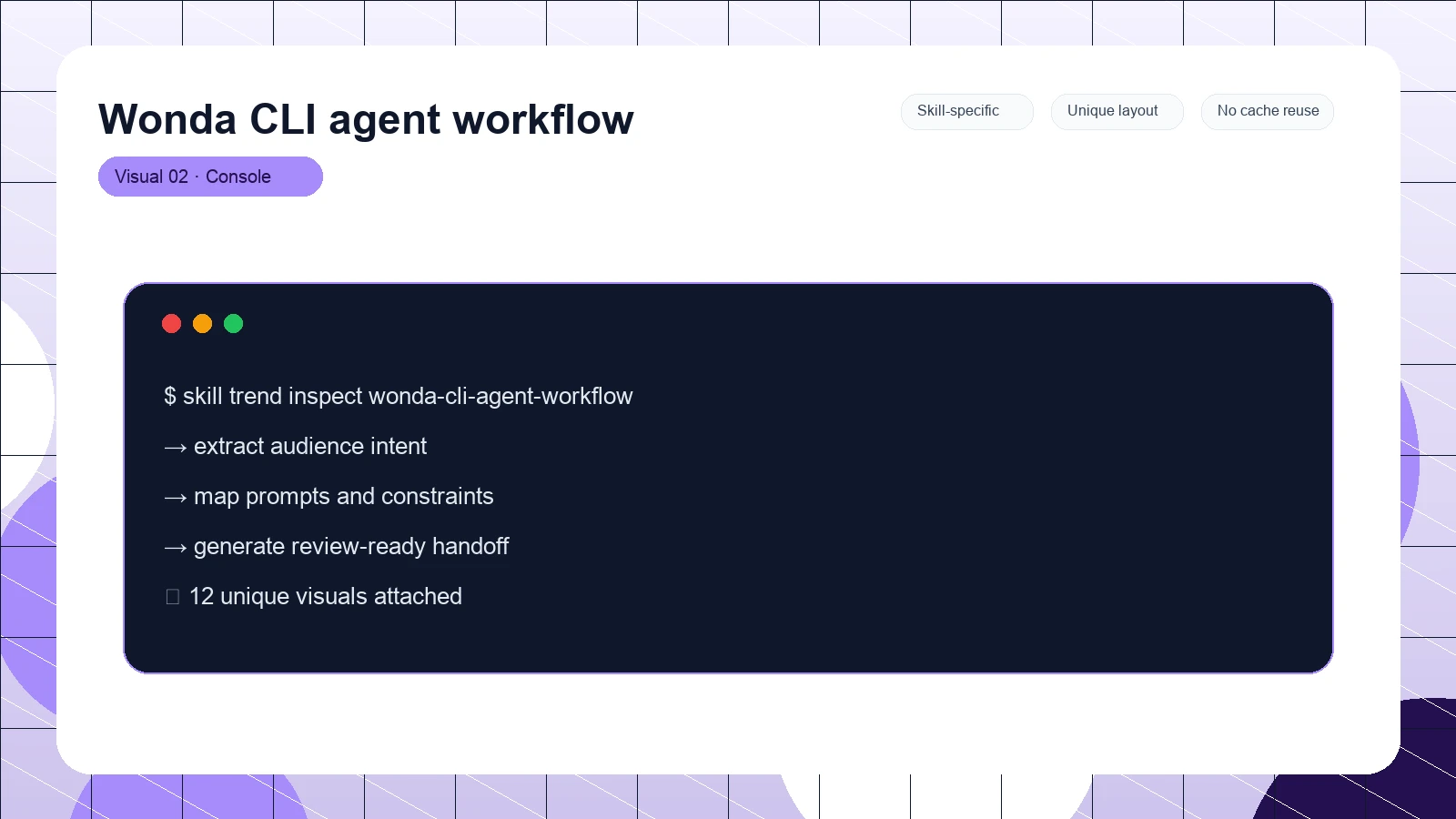This screenshot has width=1456, height=819.
Task: Click the Visual 02 · Console badge
Action: point(210,177)
